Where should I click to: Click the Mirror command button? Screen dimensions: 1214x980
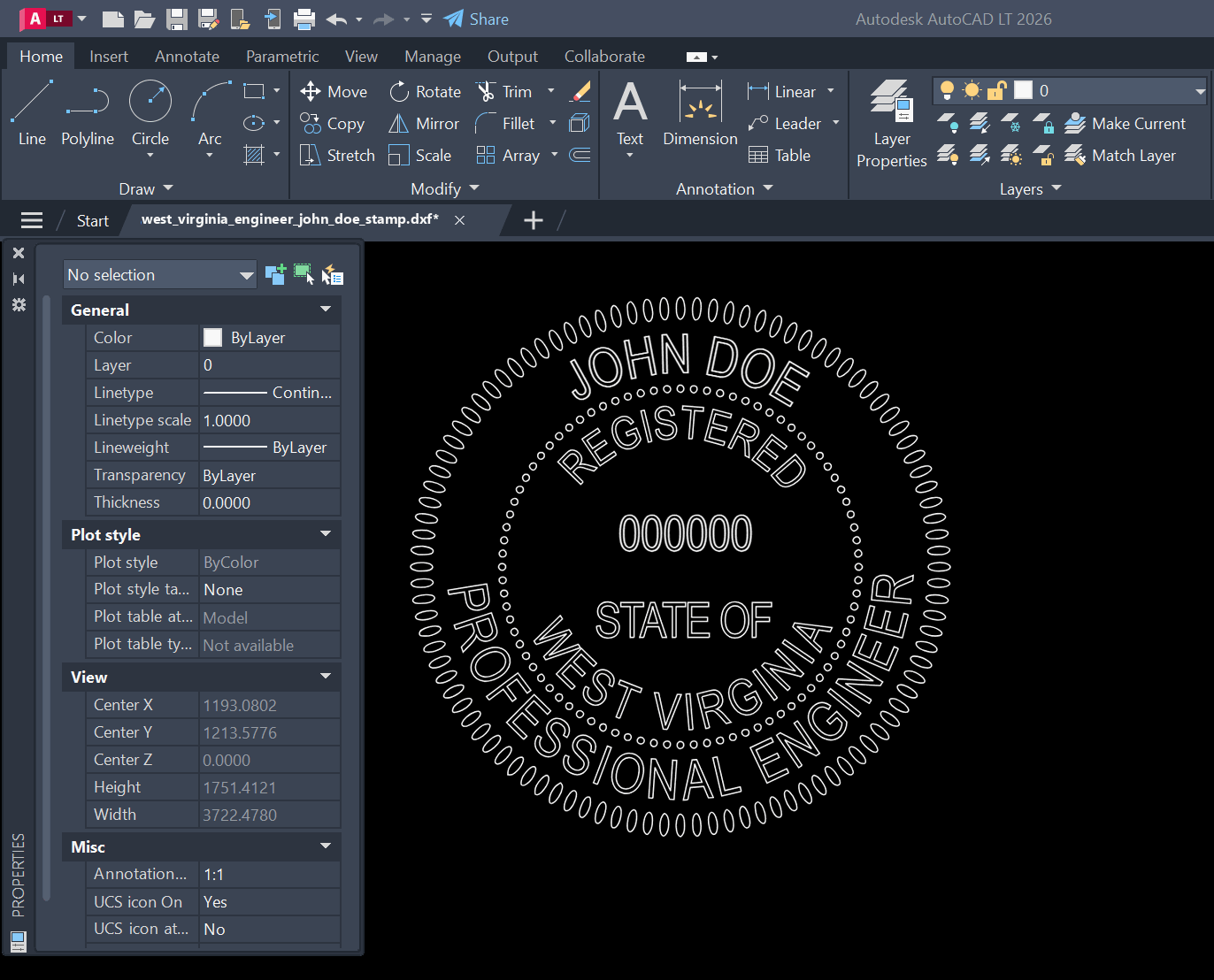pyautogui.click(x=424, y=123)
